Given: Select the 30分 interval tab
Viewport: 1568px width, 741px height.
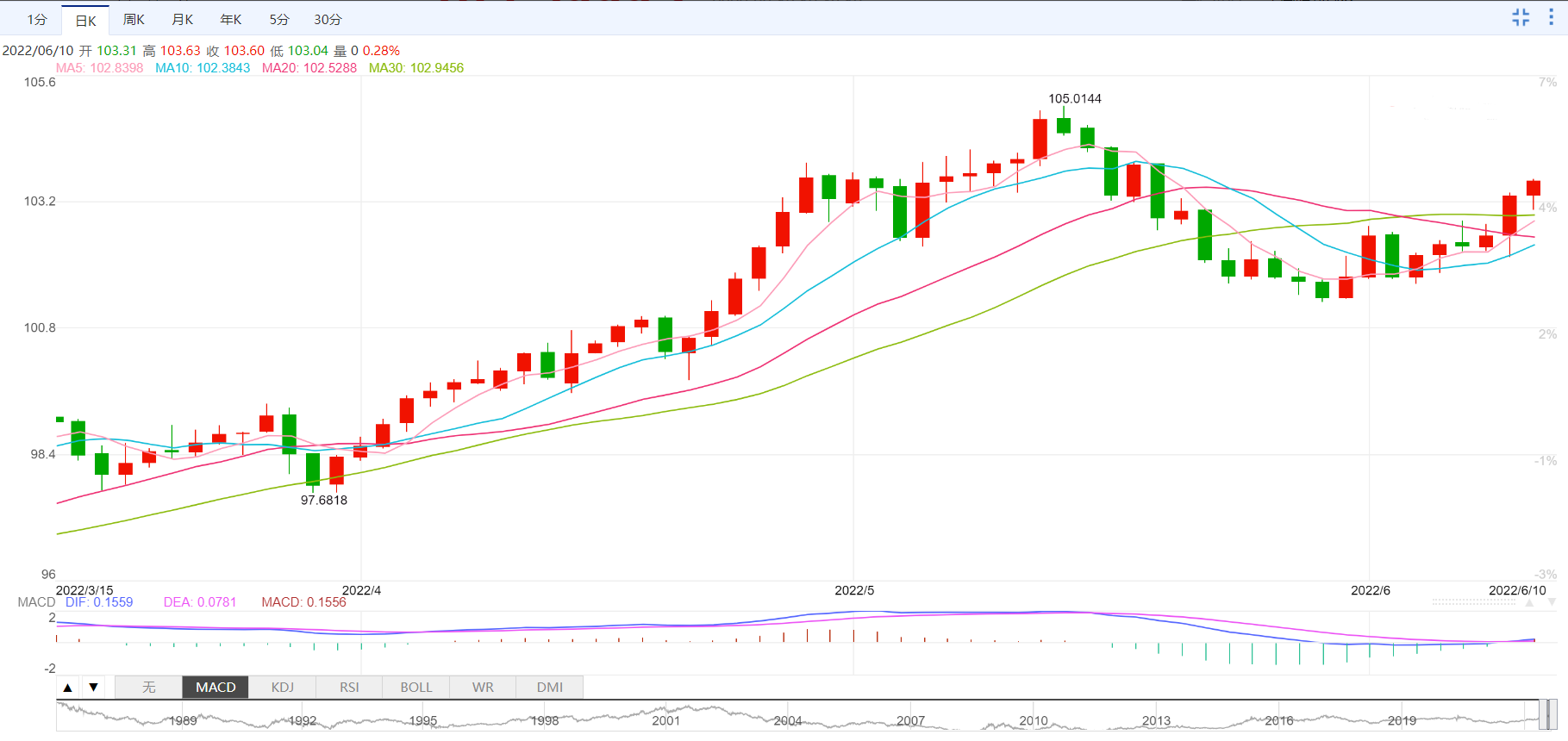Looking at the screenshot, I should pos(328,20).
